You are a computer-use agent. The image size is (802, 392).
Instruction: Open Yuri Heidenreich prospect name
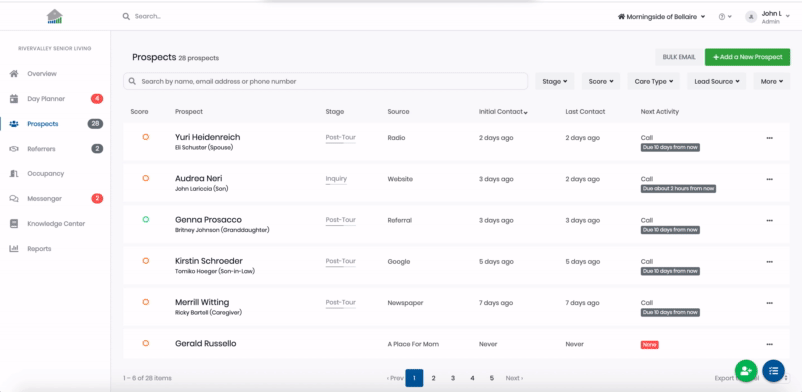click(x=207, y=137)
